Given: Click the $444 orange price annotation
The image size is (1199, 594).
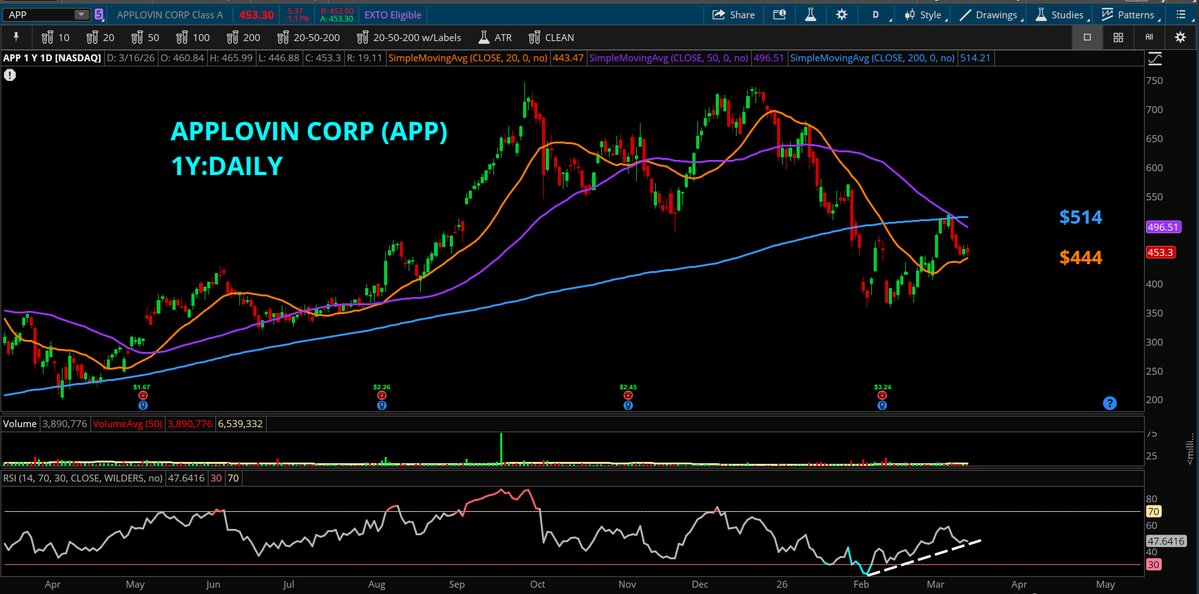Looking at the screenshot, I should pos(1080,258).
